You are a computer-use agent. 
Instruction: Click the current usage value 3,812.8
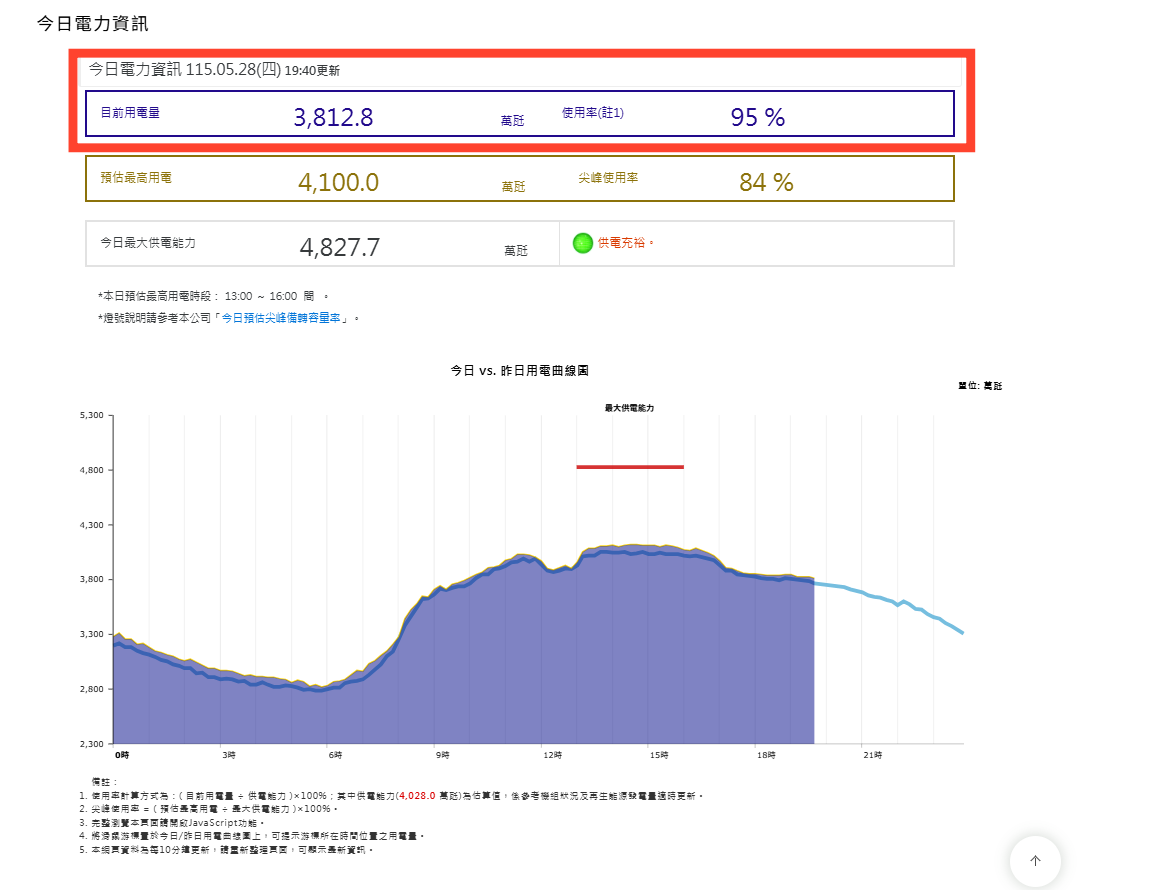333,117
